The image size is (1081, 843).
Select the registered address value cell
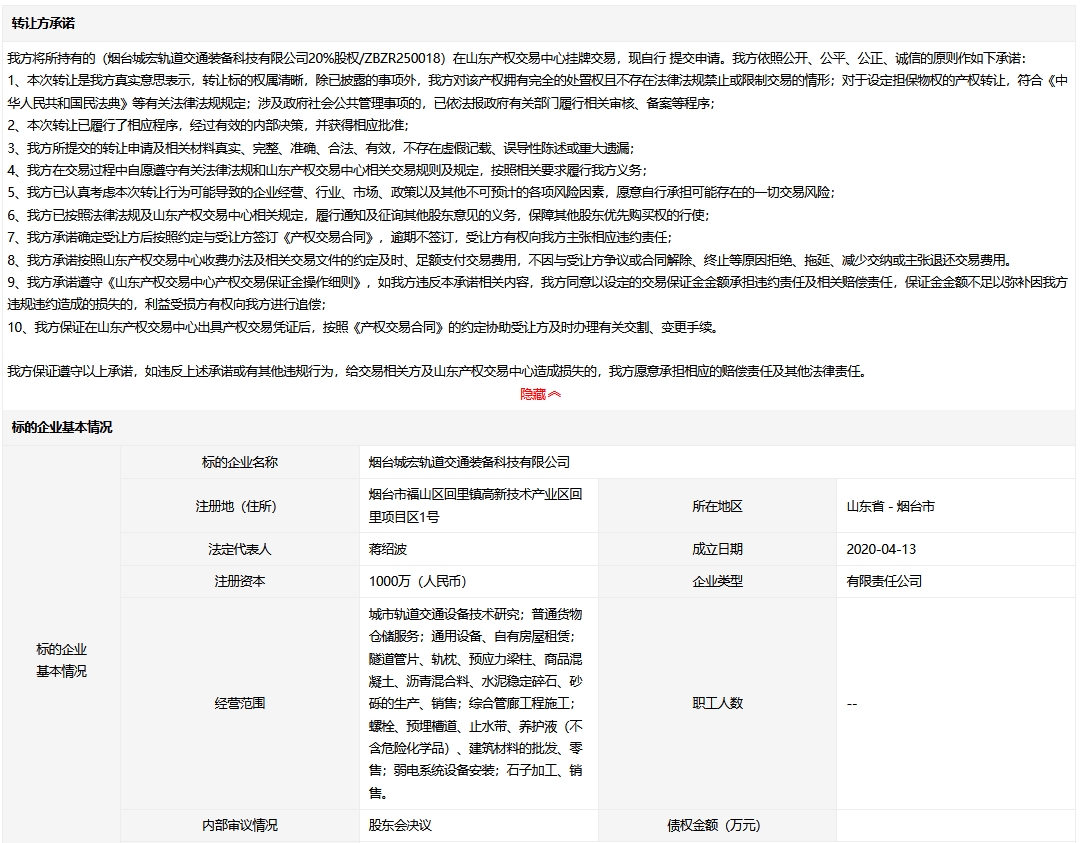[476, 506]
